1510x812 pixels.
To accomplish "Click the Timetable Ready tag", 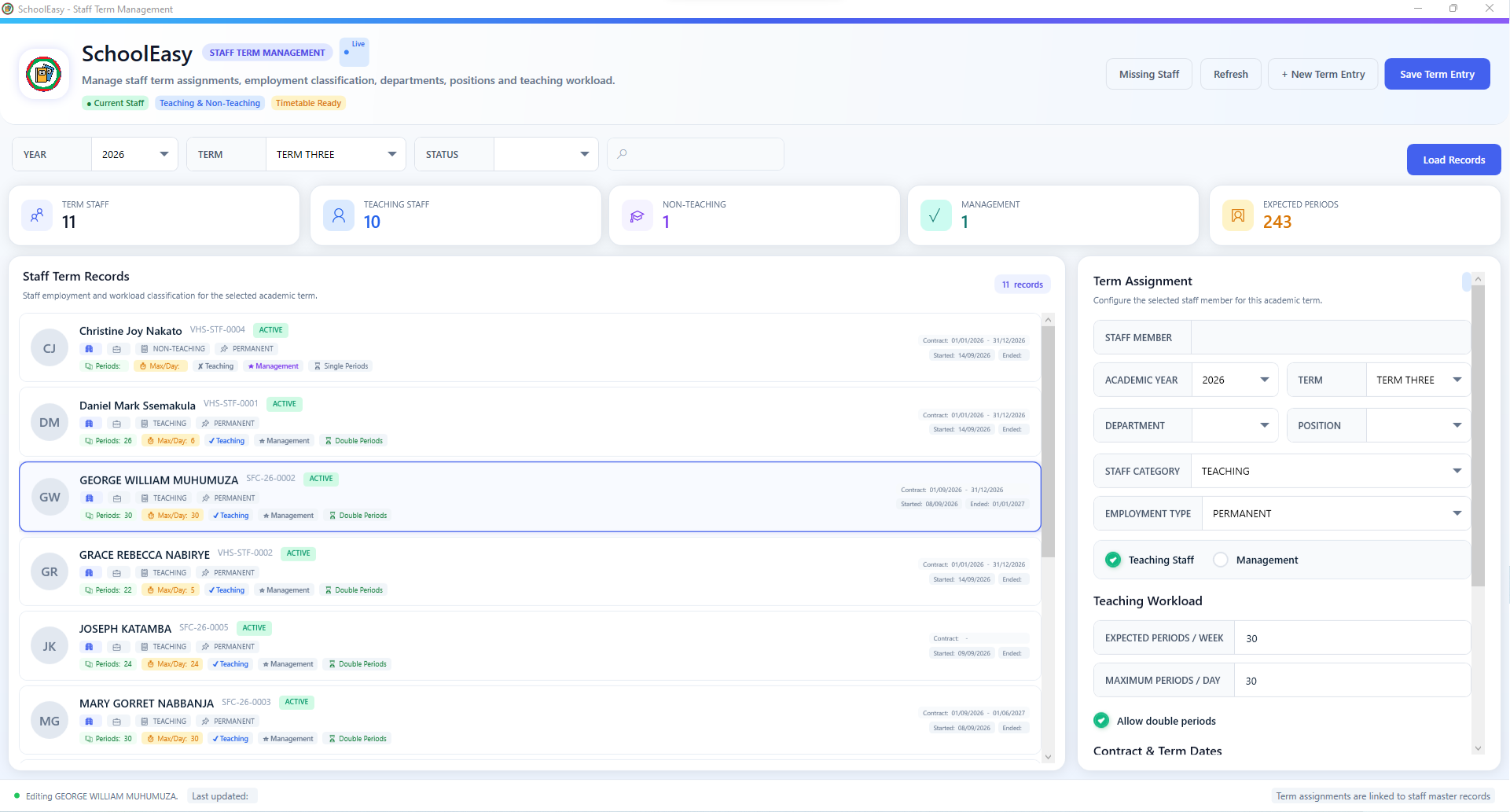I will coord(308,103).
